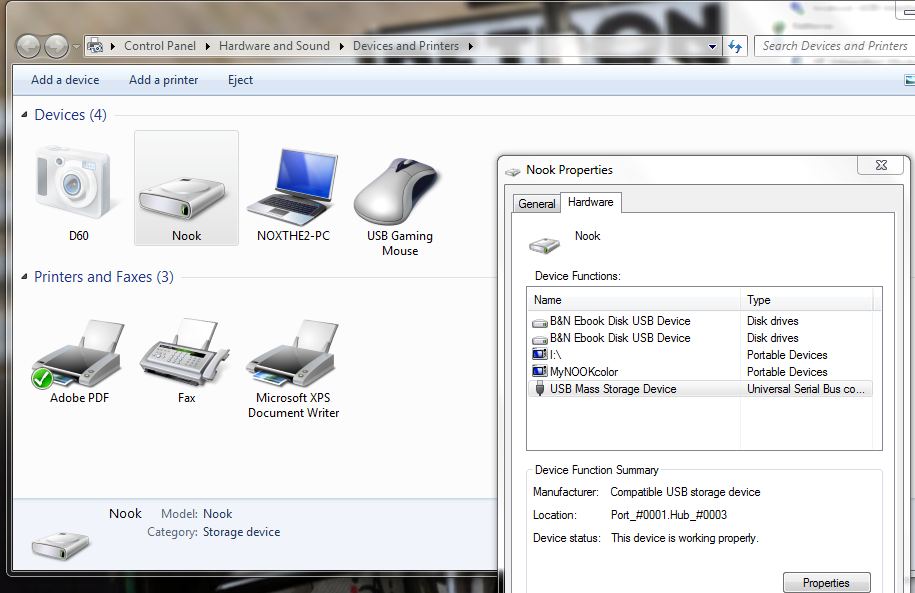Click the view options icon in toolbar
The image size is (915, 593).
909,80
